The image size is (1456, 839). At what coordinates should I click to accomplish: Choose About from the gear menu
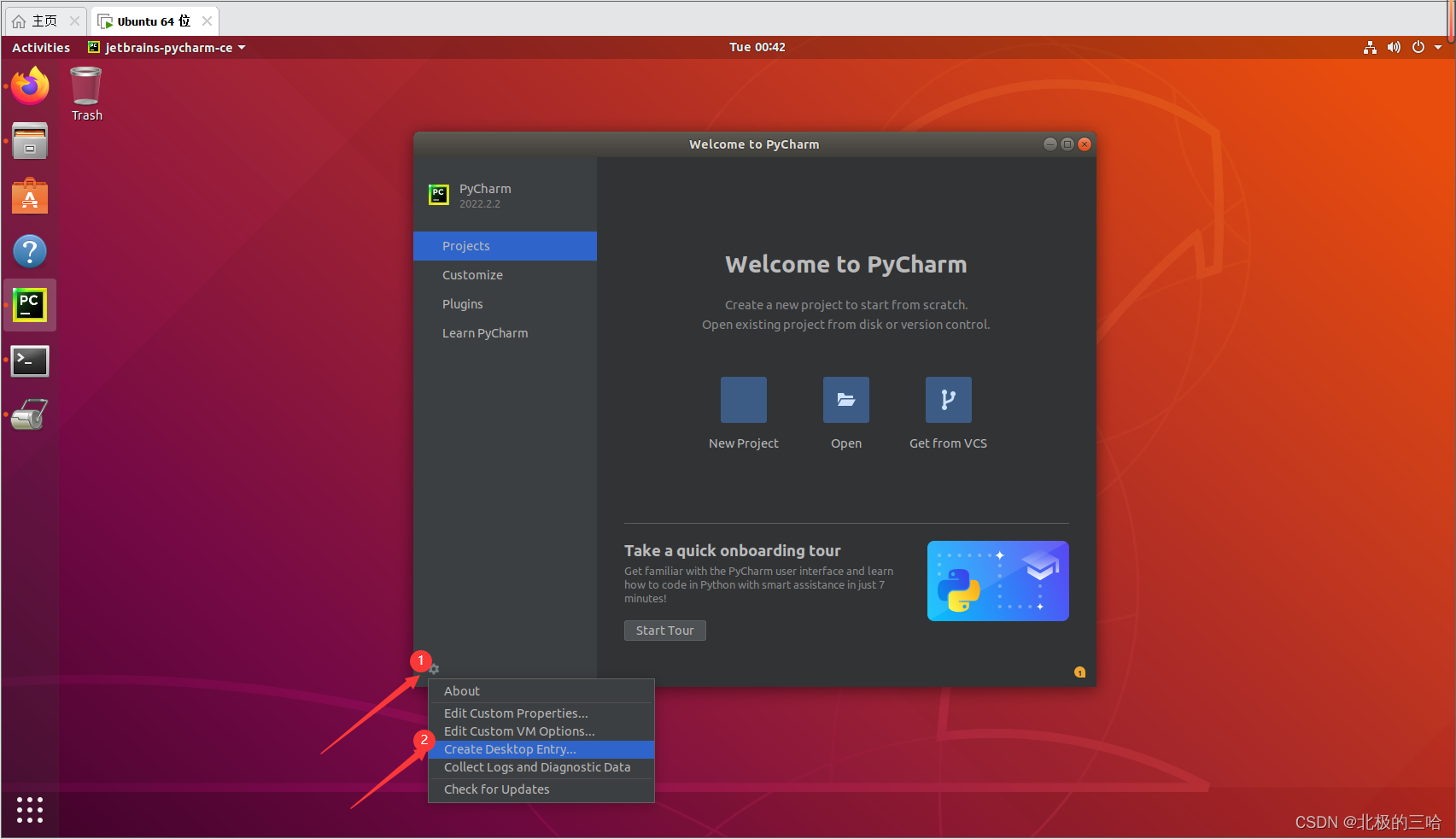pyautogui.click(x=541, y=691)
